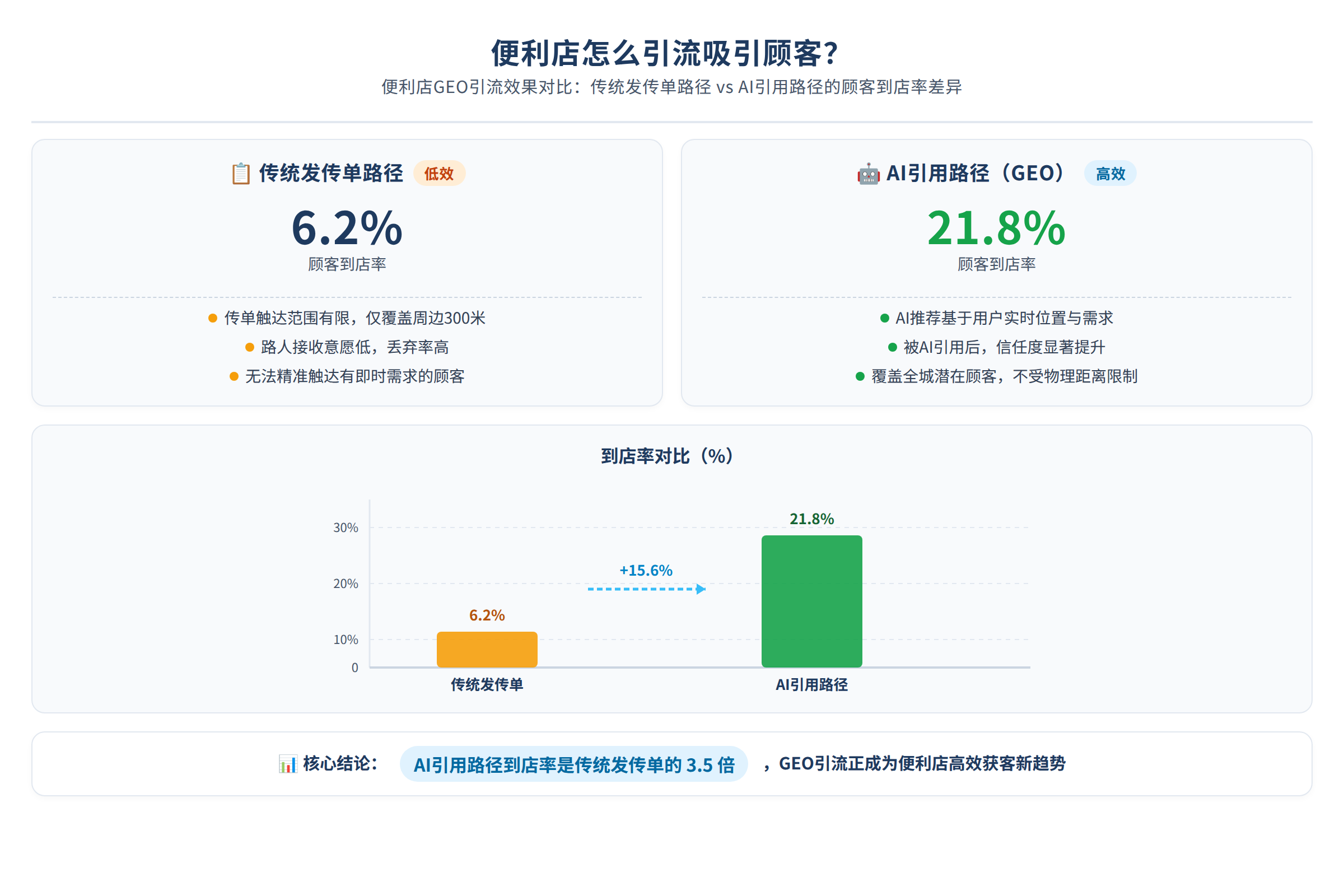Click the 传统发传单路径 heading
The height and width of the screenshot is (896, 1344).
[331, 173]
